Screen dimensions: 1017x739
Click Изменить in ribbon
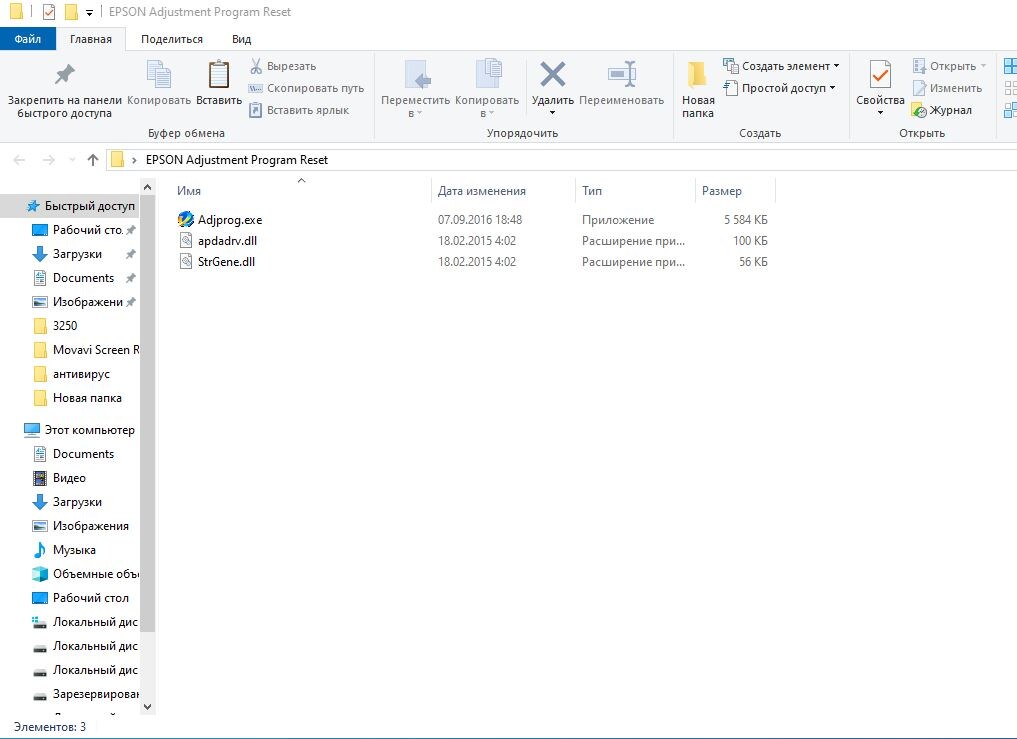(947, 88)
